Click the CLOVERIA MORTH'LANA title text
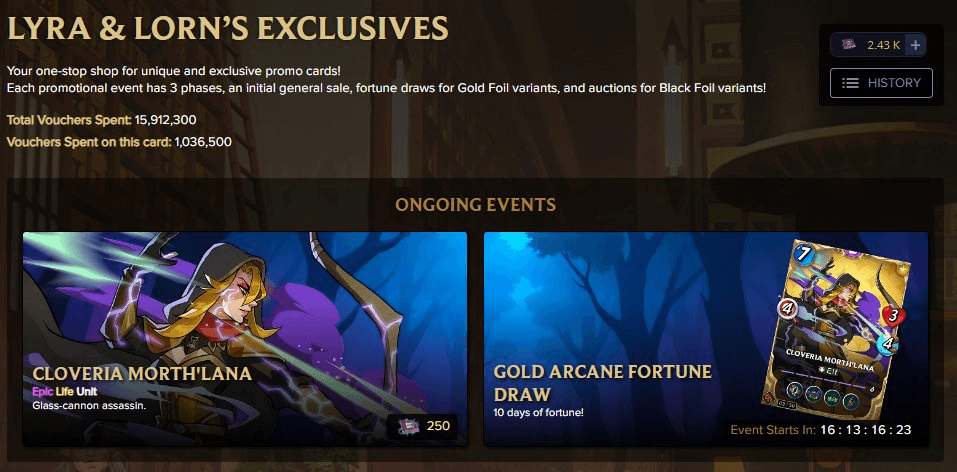The image size is (957, 472). [x=142, y=374]
